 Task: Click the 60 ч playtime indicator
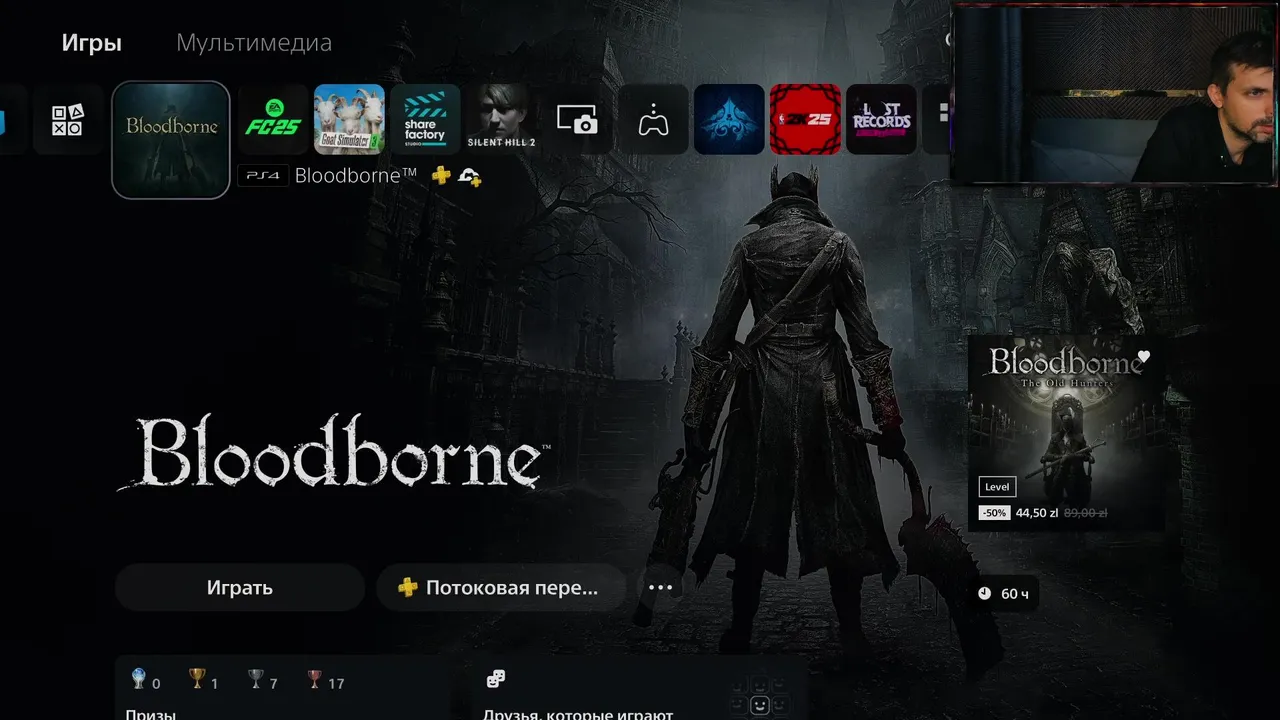coord(1004,594)
